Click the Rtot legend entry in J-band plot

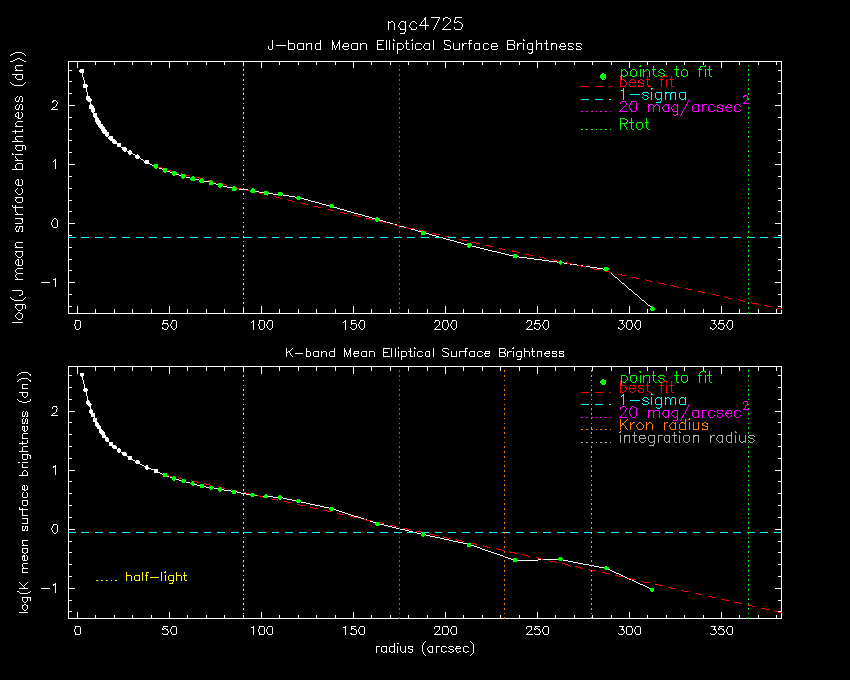click(635, 125)
